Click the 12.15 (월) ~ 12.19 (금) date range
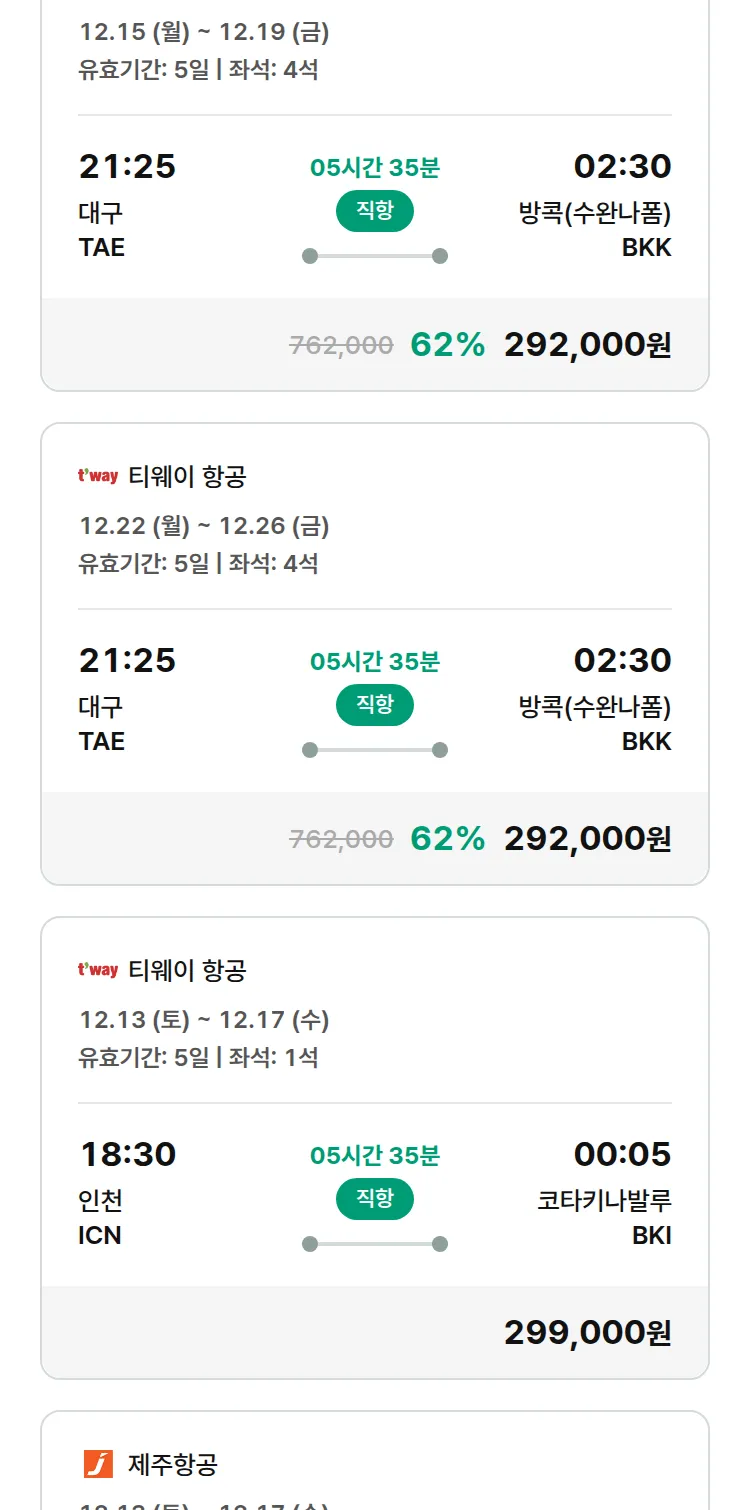This screenshot has width=750, height=1510. pos(204,32)
